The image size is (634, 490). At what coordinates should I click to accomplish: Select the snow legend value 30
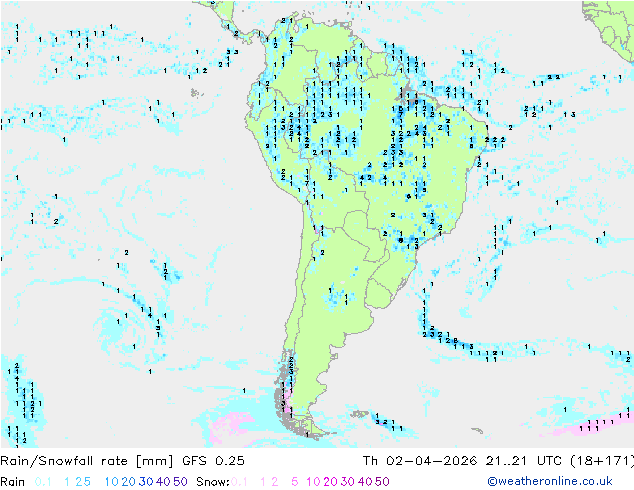tap(348, 482)
